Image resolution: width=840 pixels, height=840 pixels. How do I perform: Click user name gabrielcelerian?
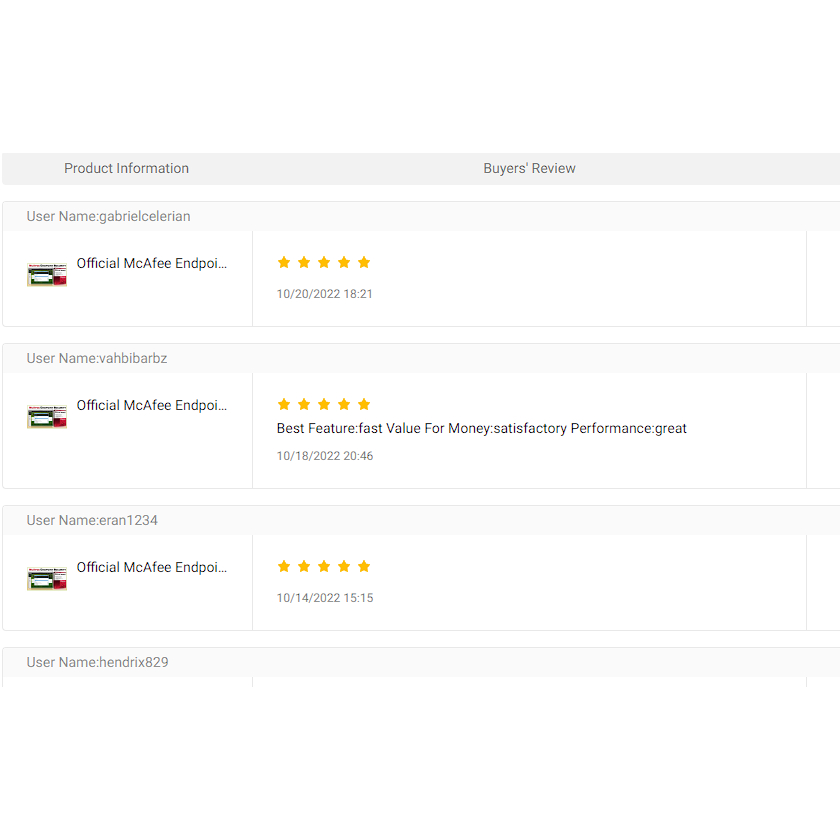click(x=144, y=216)
